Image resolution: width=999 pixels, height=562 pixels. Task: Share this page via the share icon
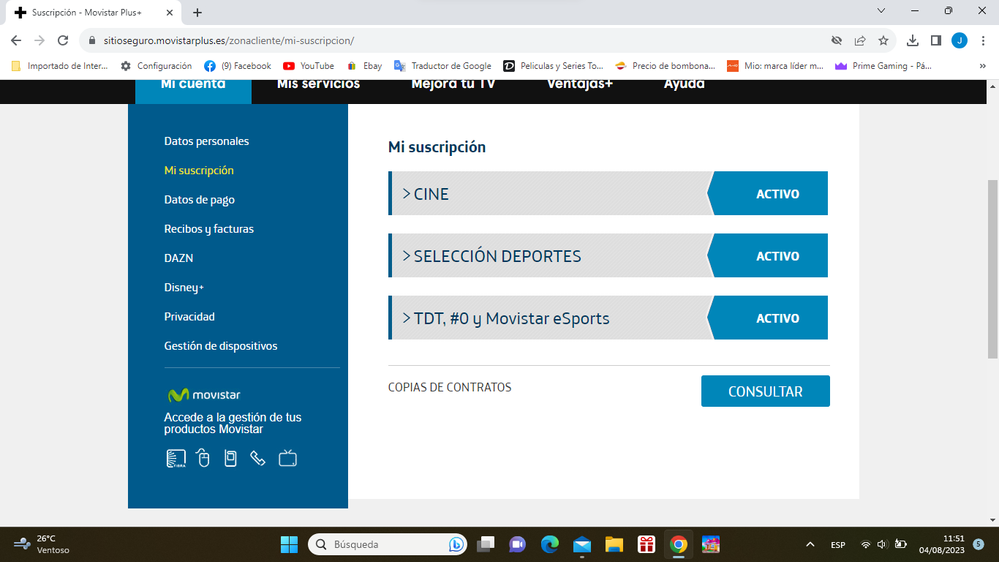click(860, 40)
